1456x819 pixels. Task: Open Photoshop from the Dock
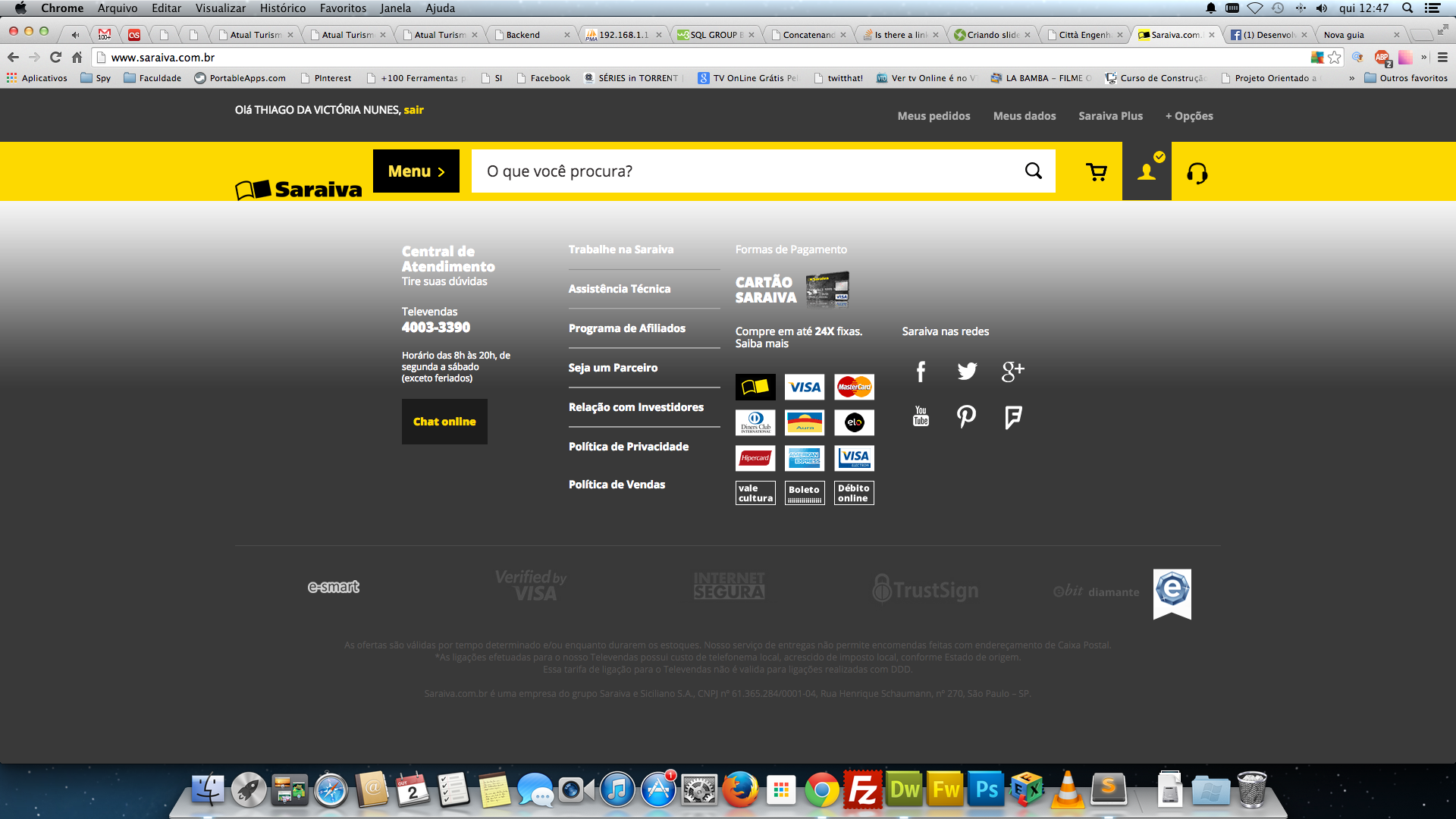tap(986, 790)
